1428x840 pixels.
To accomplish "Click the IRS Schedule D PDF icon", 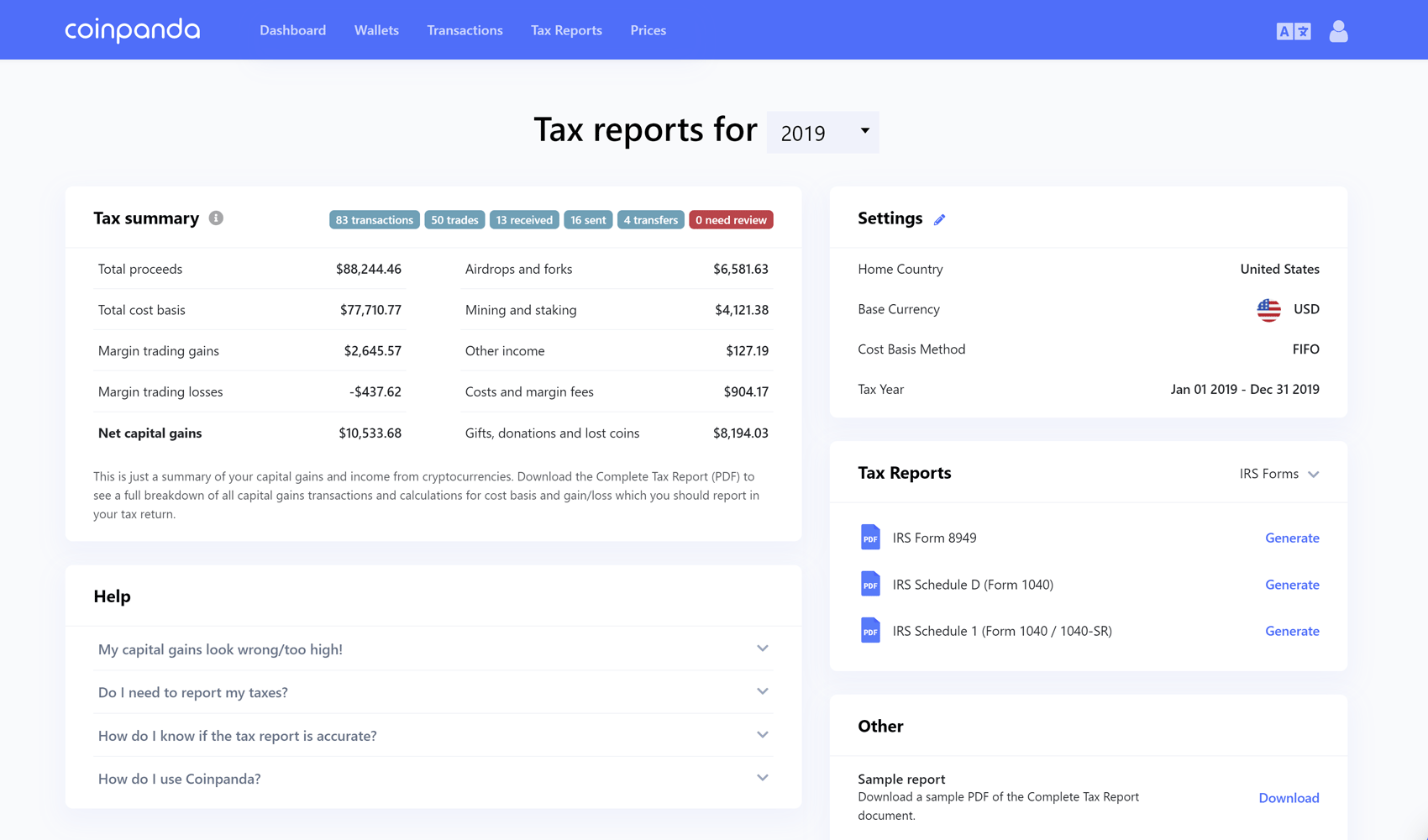I will coord(870,584).
